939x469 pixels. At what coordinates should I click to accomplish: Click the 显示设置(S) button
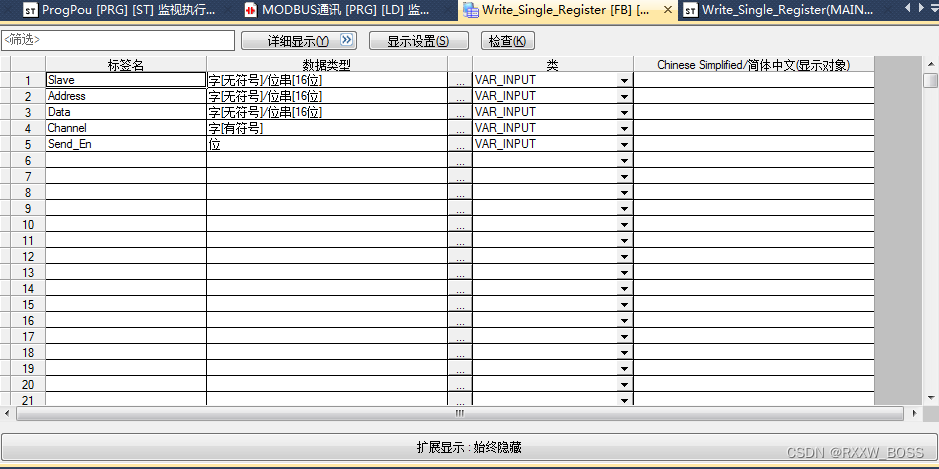(x=418, y=41)
